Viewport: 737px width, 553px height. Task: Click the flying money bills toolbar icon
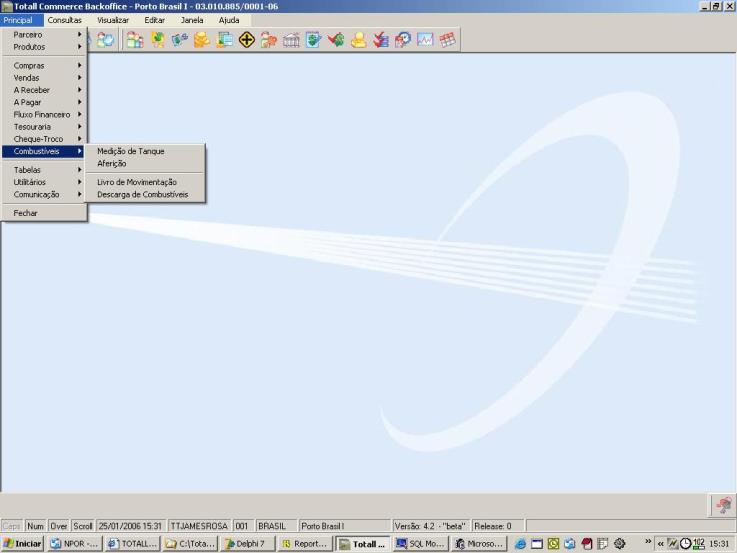180,40
